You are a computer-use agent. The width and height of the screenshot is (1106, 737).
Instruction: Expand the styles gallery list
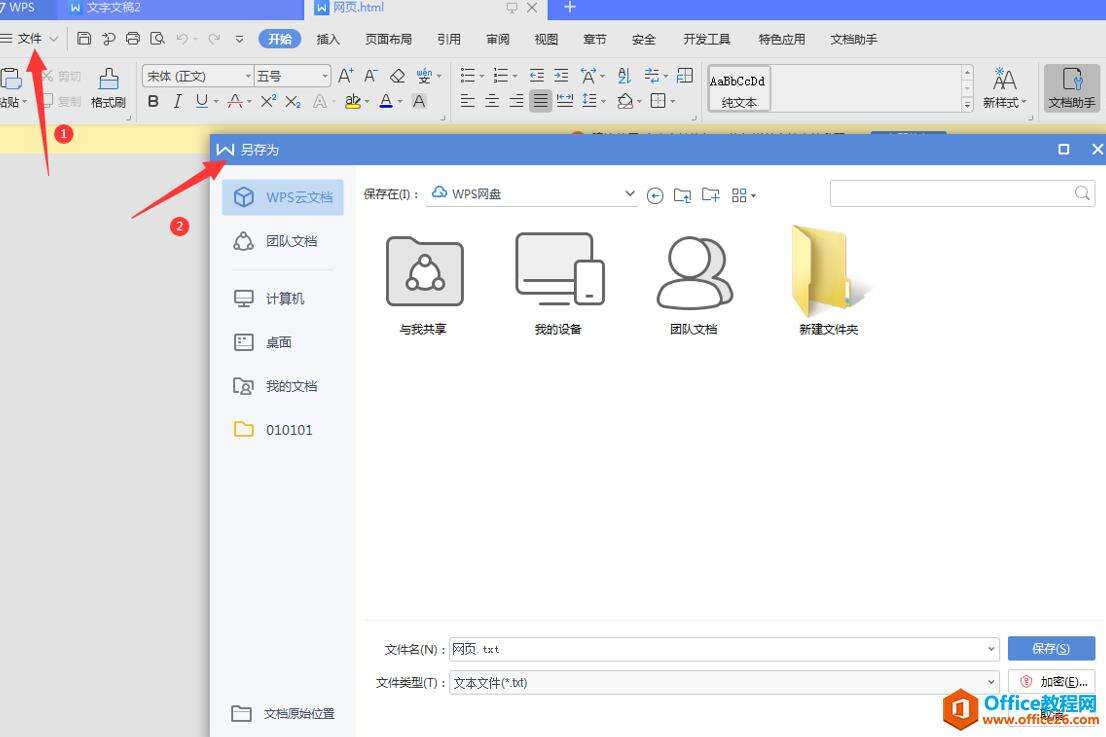pos(967,105)
